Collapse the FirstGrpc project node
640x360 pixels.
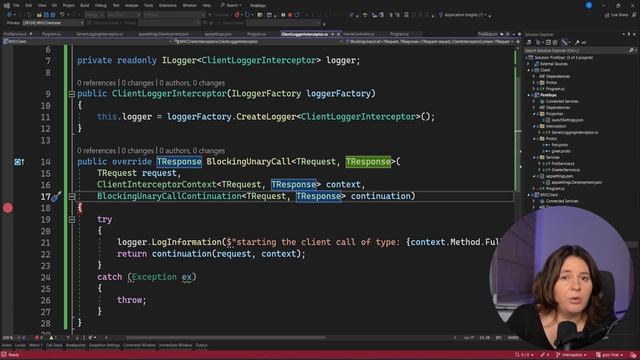tap(529, 95)
